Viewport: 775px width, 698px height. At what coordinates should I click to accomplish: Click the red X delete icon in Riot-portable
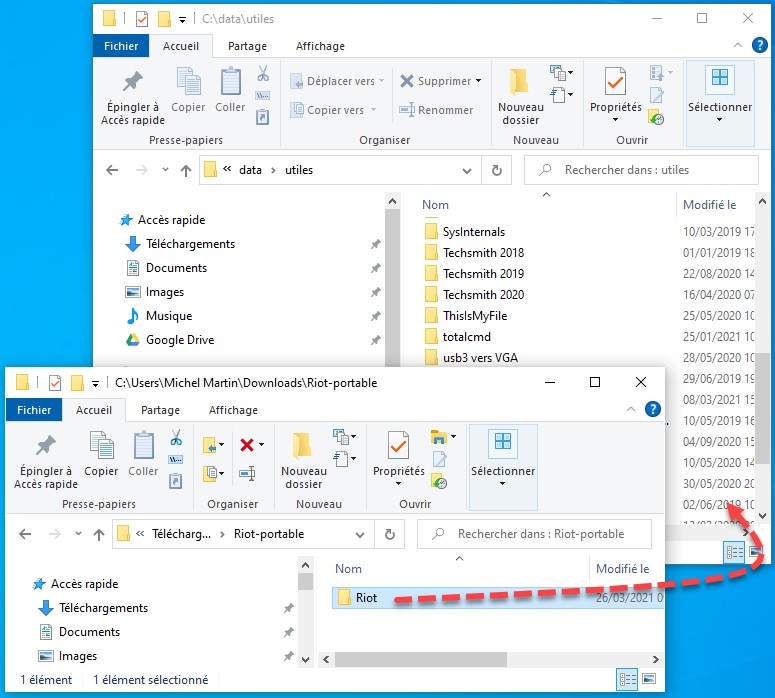[x=247, y=445]
